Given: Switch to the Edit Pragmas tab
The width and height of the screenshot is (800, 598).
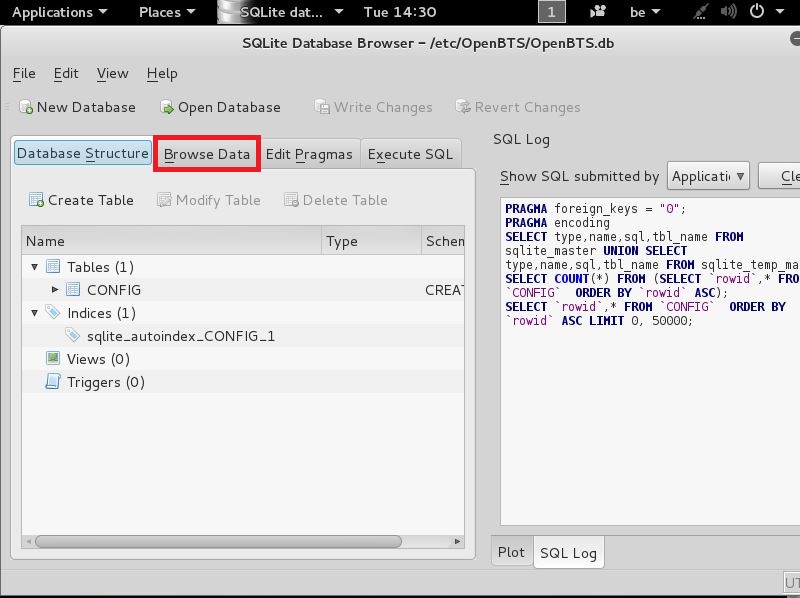Looking at the screenshot, I should (x=309, y=154).
